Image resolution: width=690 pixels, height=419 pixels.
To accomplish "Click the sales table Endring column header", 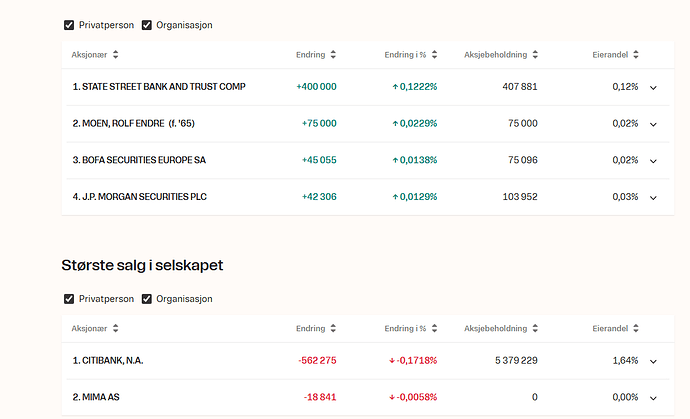I will (311, 328).
